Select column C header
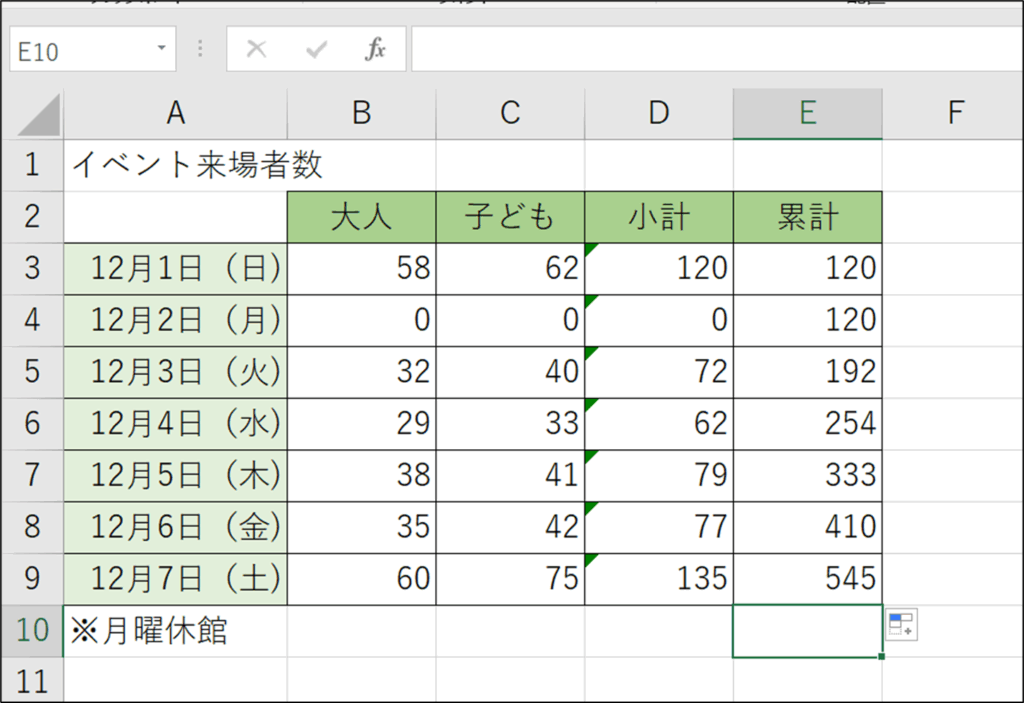Image resolution: width=1024 pixels, height=703 pixels. [510, 114]
